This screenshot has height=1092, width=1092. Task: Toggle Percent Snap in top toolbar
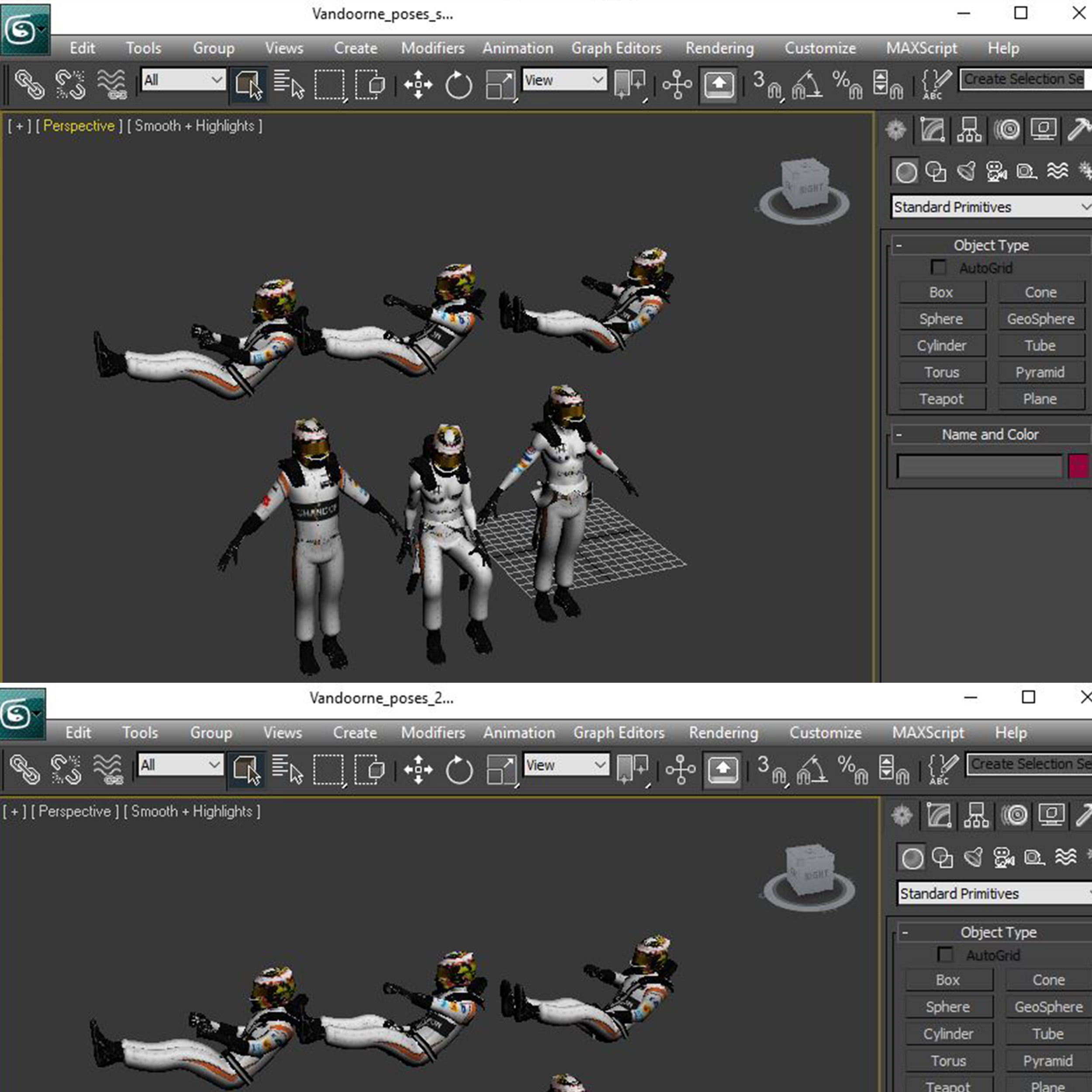[x=847, y=85]
